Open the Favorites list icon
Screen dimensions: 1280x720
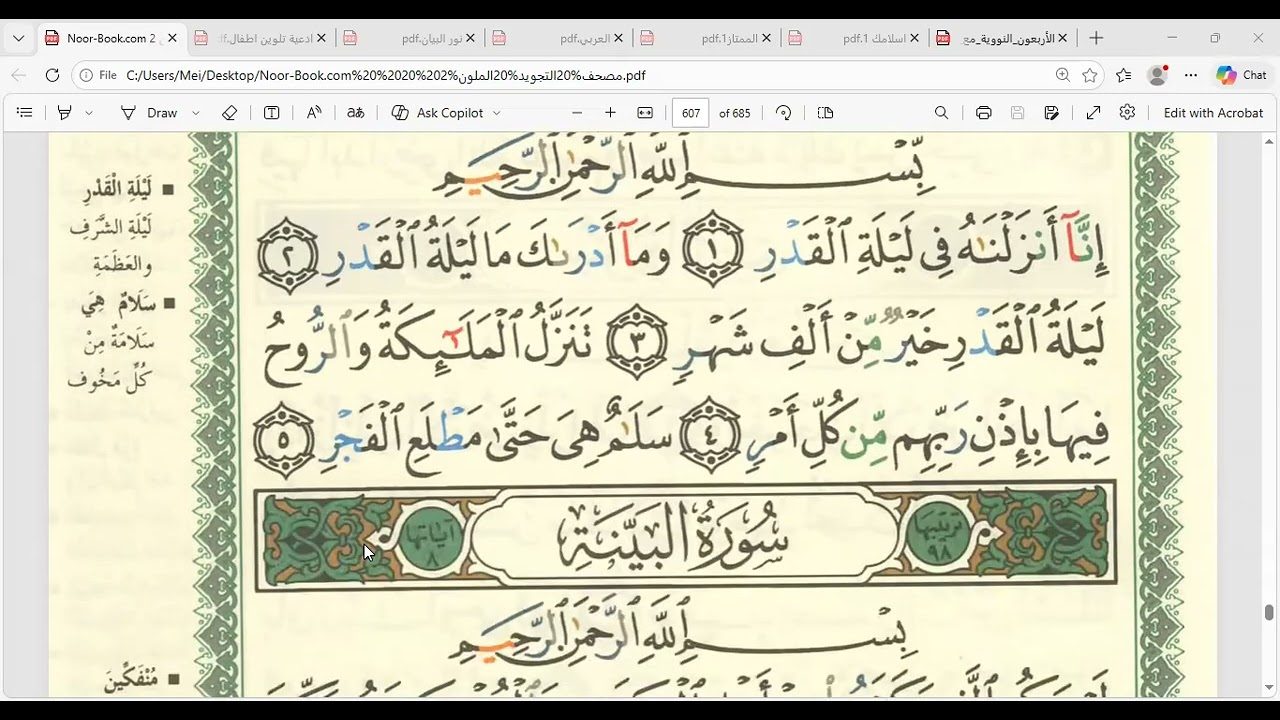point(1124,75)
